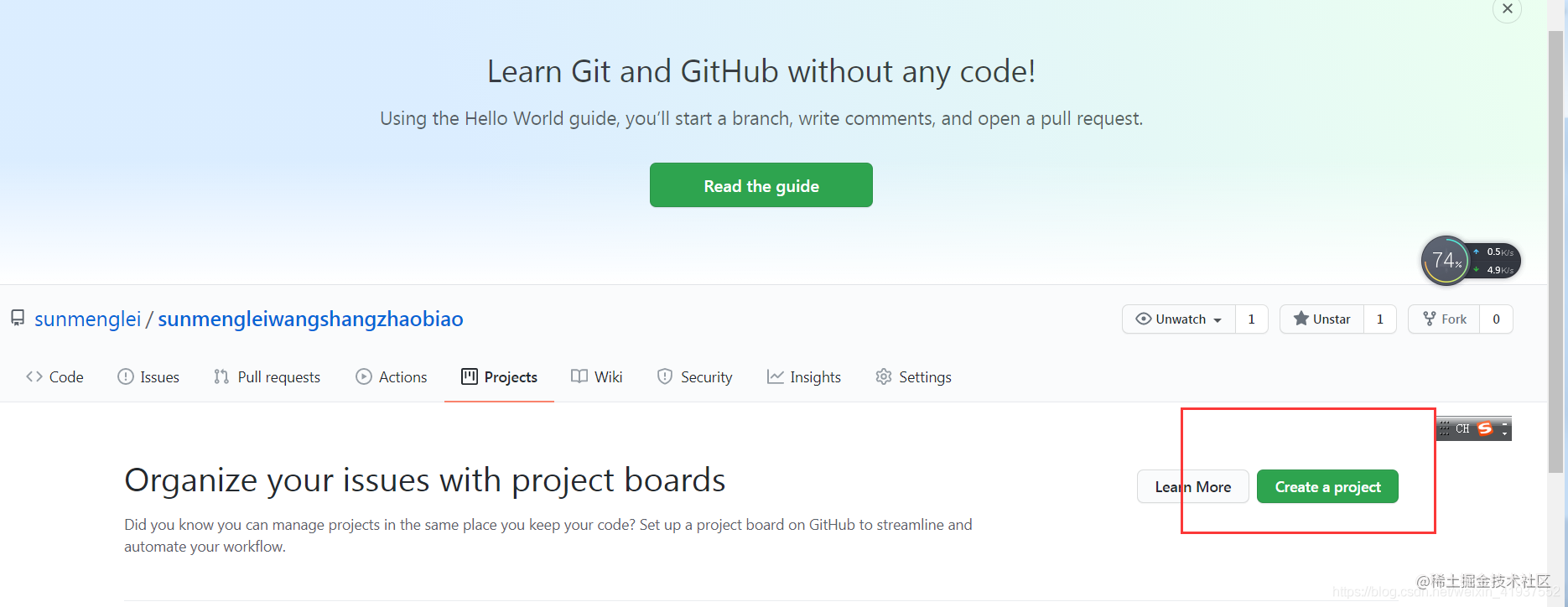Screen dimensions: 1568x607
Task: Click Create a project button
Action: 1327,486
